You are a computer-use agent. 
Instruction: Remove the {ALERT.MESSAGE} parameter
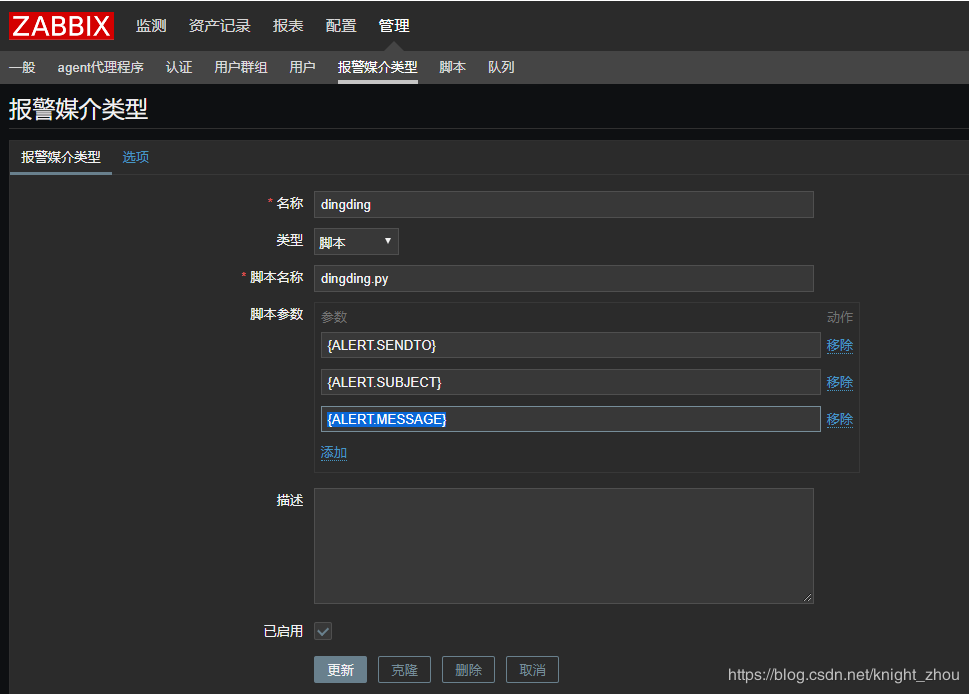point(839,419)
